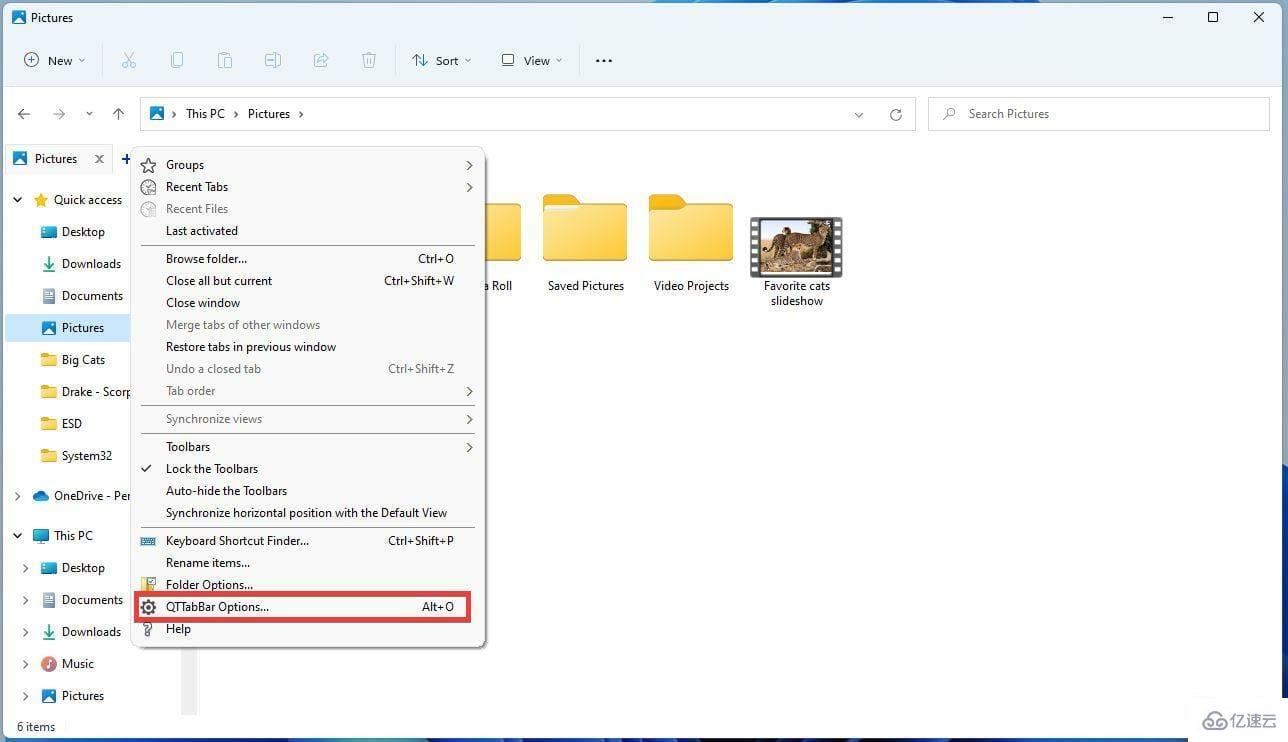Open the See more ellipsis menu
1288x742 pixels.
pyautogui.click(x=604, y=61)
